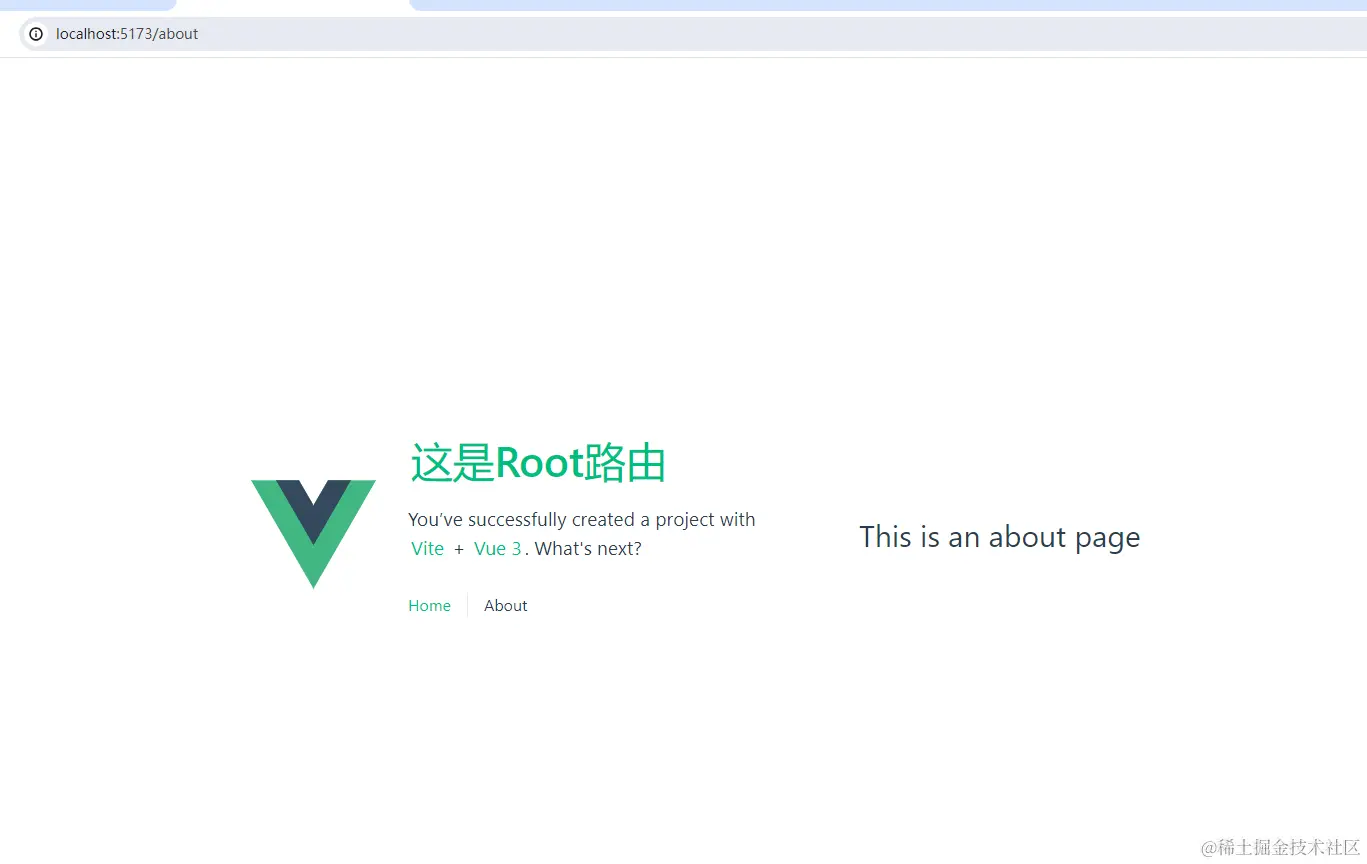1367x864 pixels.
Task: Click the text What's next?
Action: 588,549
